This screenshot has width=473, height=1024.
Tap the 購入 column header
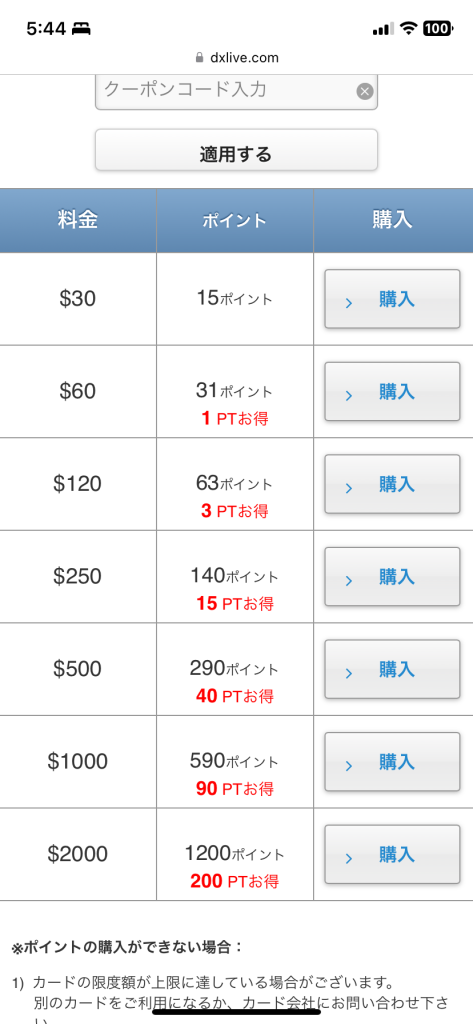tap(393, 220)
